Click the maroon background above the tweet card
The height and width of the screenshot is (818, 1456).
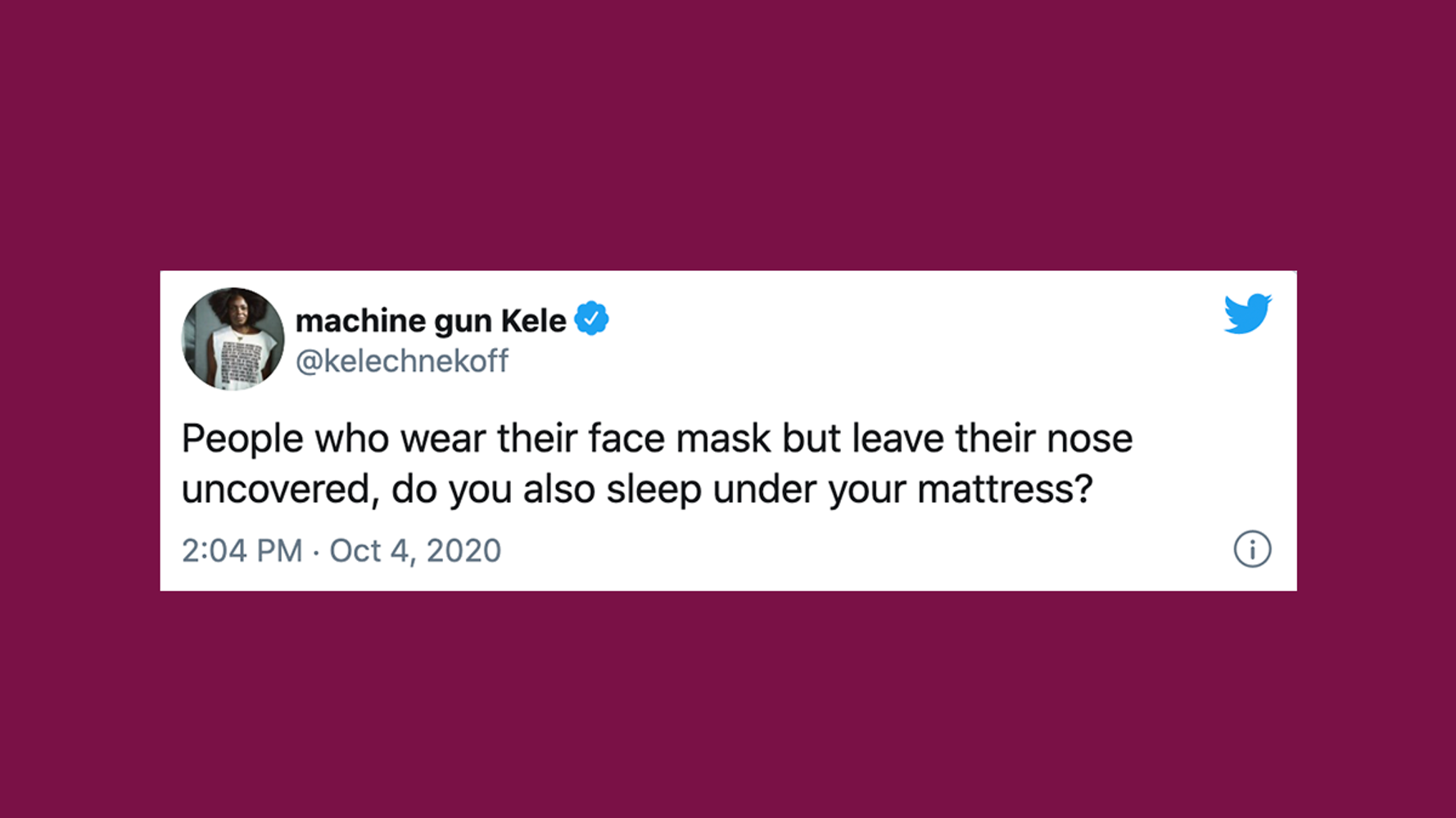pos(728,135)
